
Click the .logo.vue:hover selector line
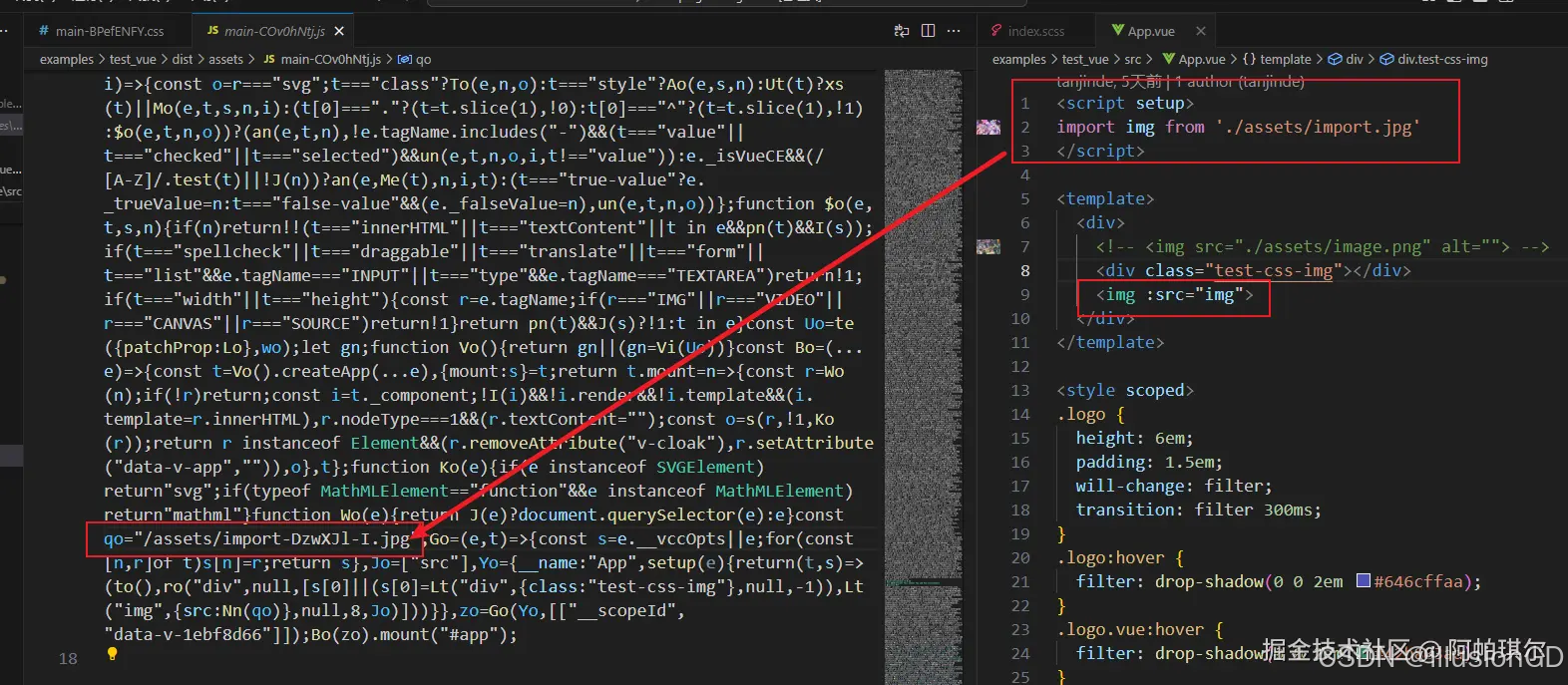1139,629
